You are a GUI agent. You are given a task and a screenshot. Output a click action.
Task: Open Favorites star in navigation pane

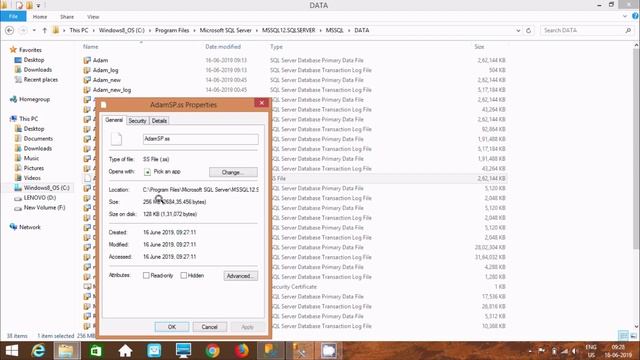[13, 50]
